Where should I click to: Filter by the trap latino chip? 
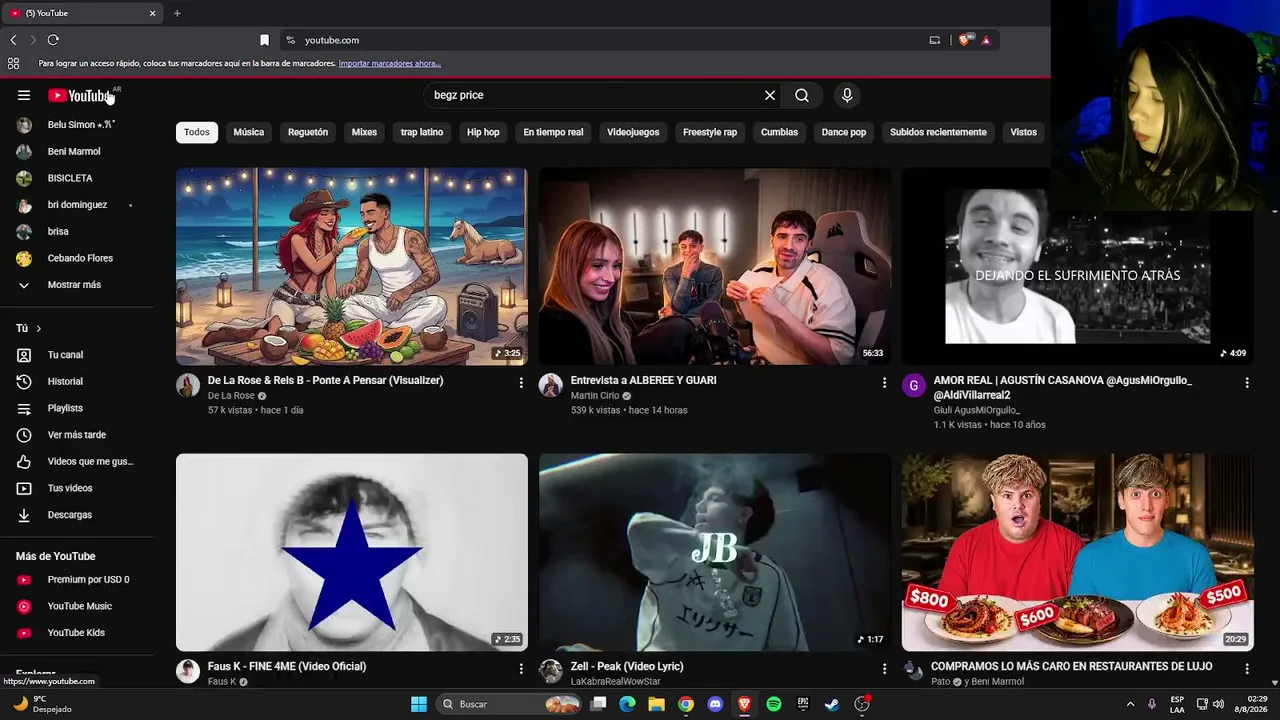point(422,132)
